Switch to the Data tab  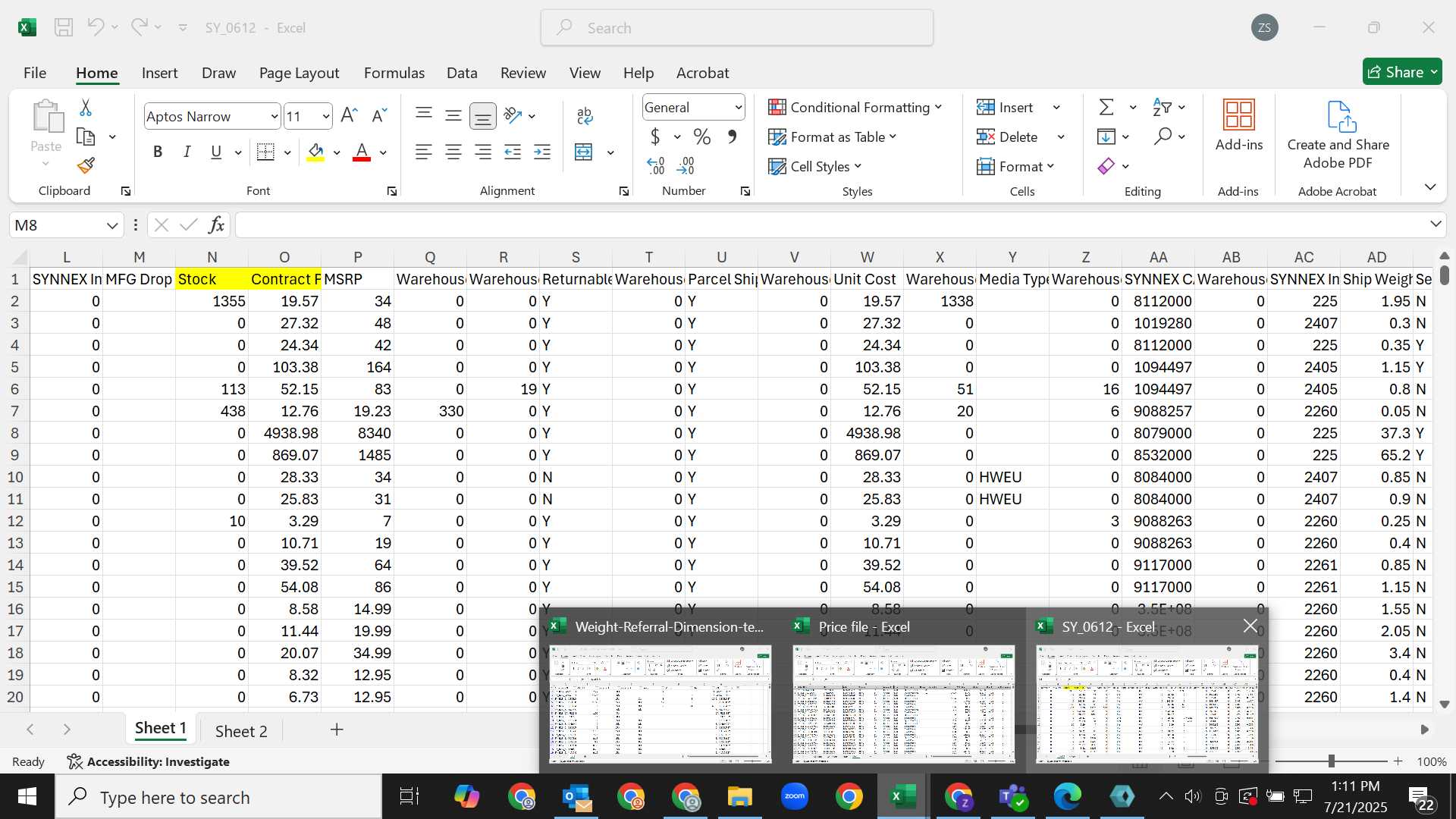(462, 73)
